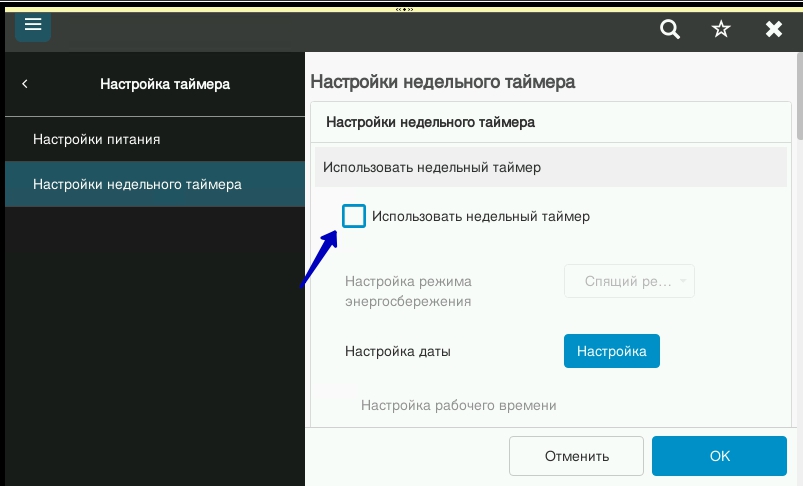Confirm with the OK button
The height and width of the screenshot is (486, 803).
[x=720, y=456]
